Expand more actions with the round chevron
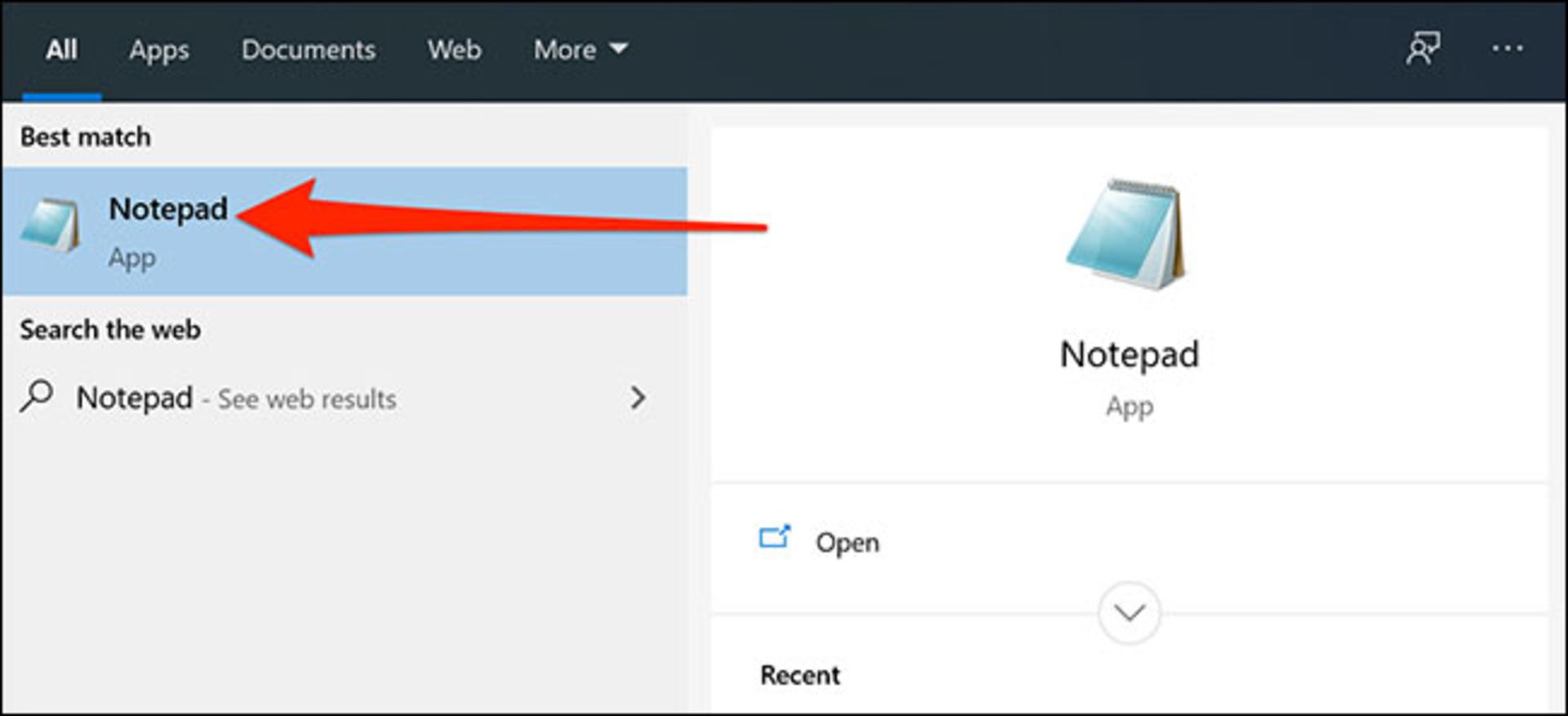The image size is (1568, 716). click(x=1129, y=612)
